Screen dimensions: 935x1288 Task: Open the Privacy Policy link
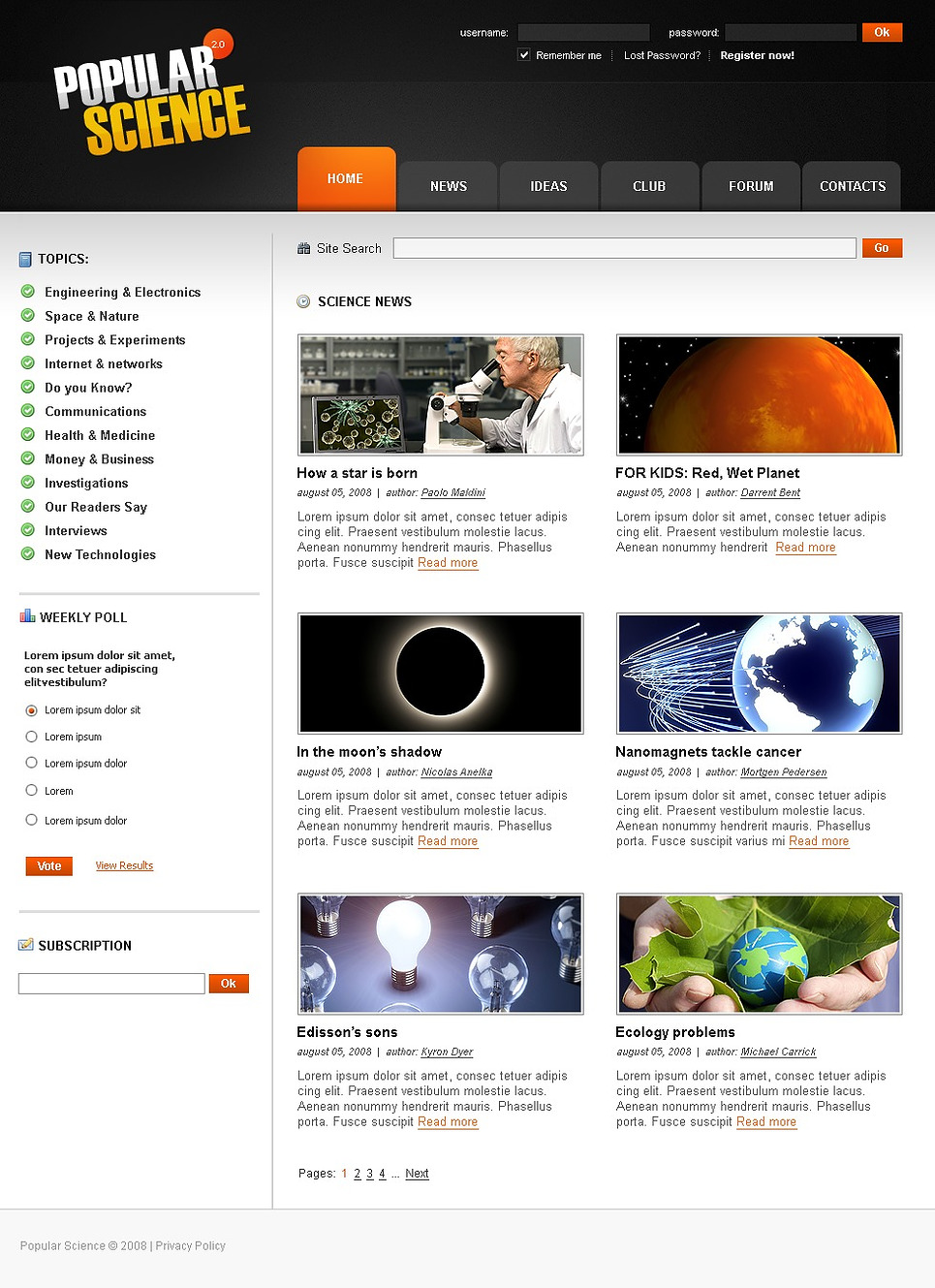191,1246
